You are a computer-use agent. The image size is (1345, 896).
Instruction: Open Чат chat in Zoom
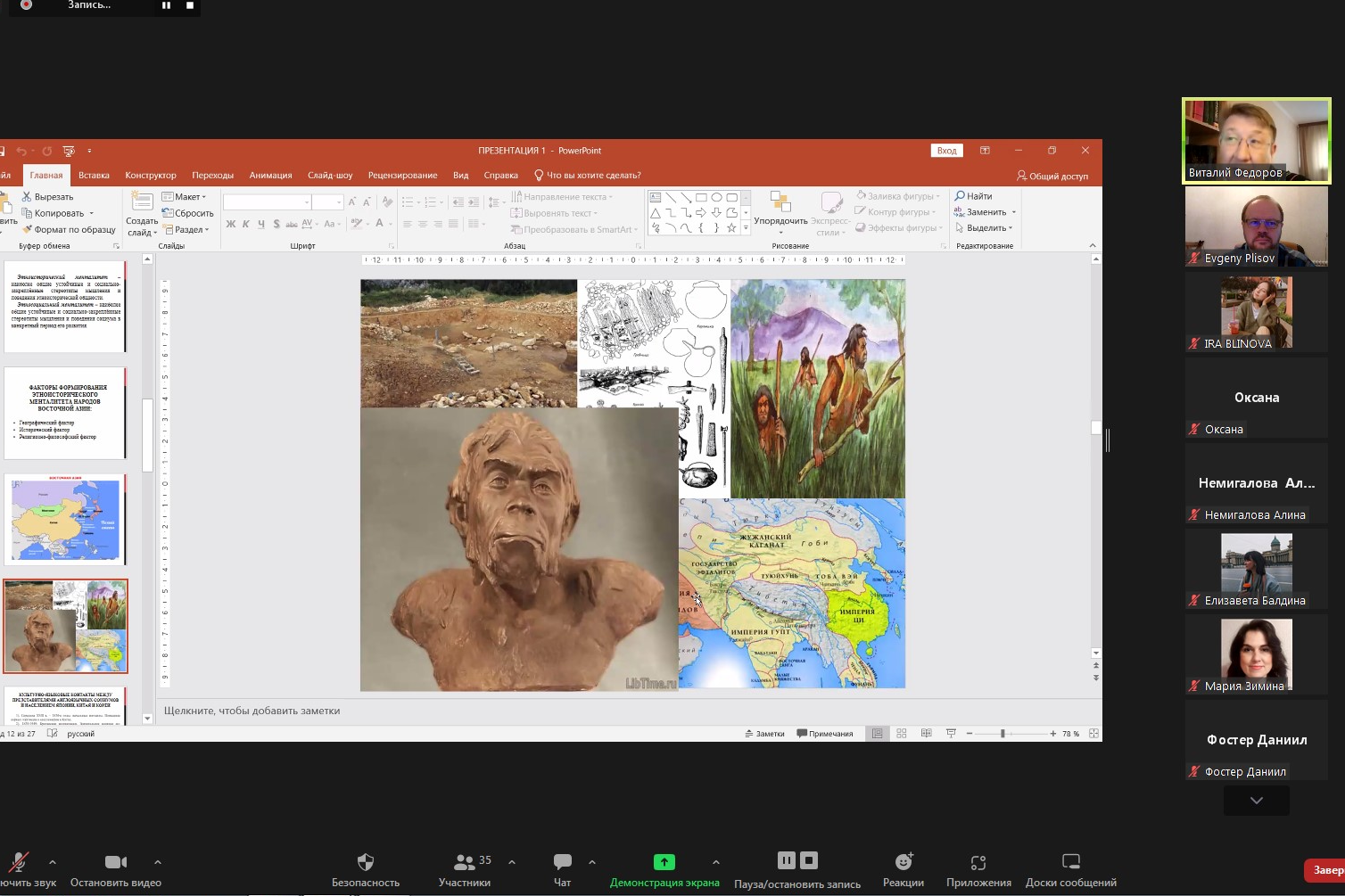pyautogui.click(x=562, y=870)
